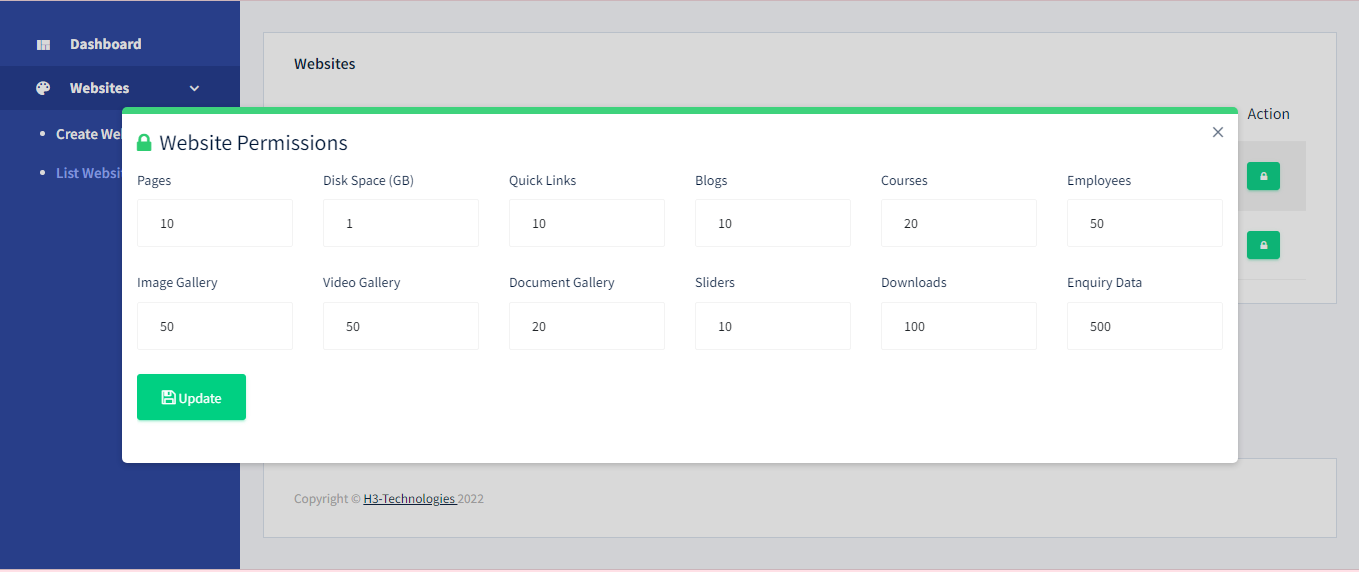
Task: Click the second row green lock button
Action: pyautogui.click(x=1263, y=245)
